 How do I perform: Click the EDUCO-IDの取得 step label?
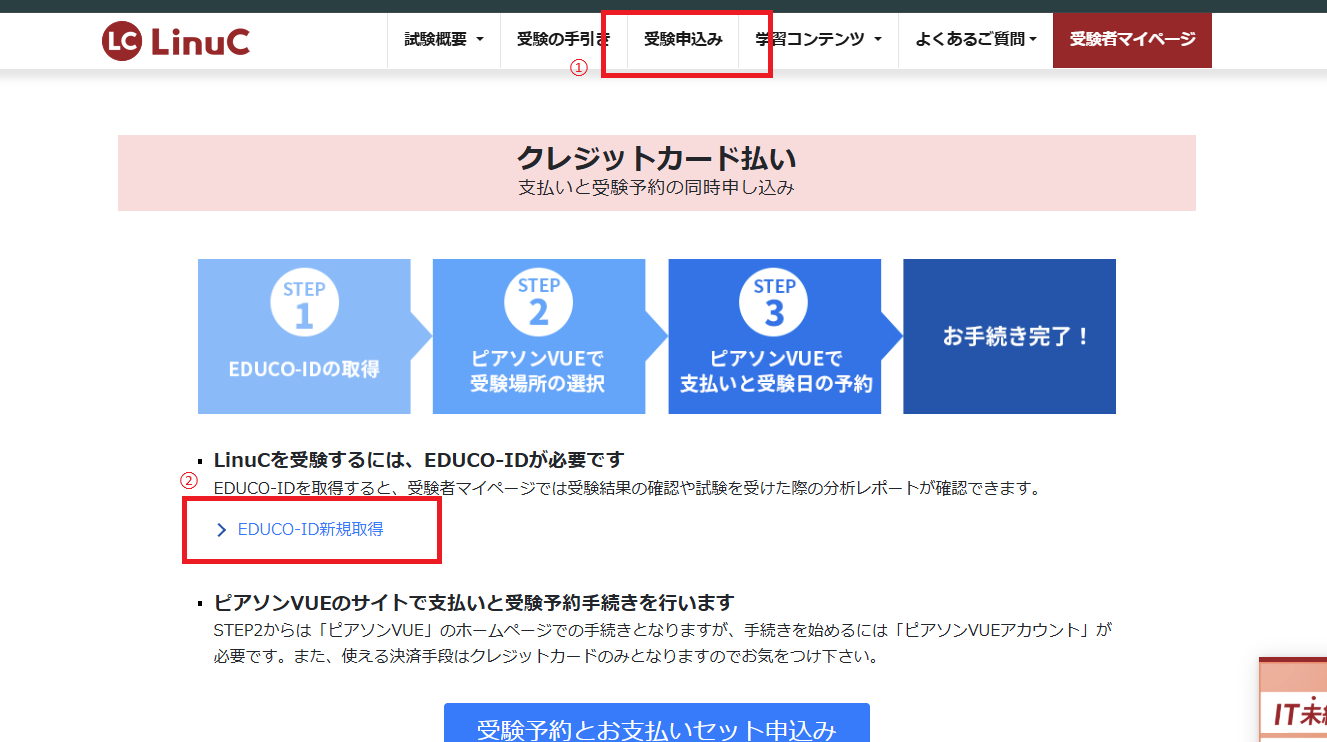pos(304,370)
